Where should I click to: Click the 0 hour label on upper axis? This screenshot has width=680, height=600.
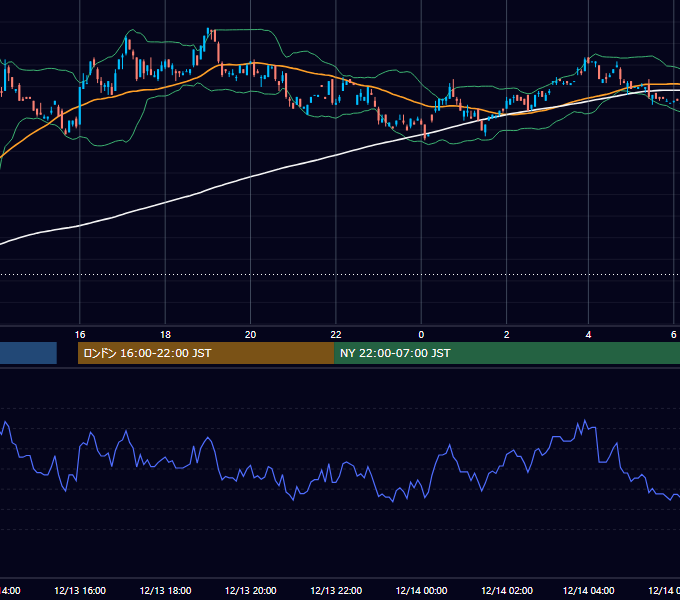[x=421, y=335]
